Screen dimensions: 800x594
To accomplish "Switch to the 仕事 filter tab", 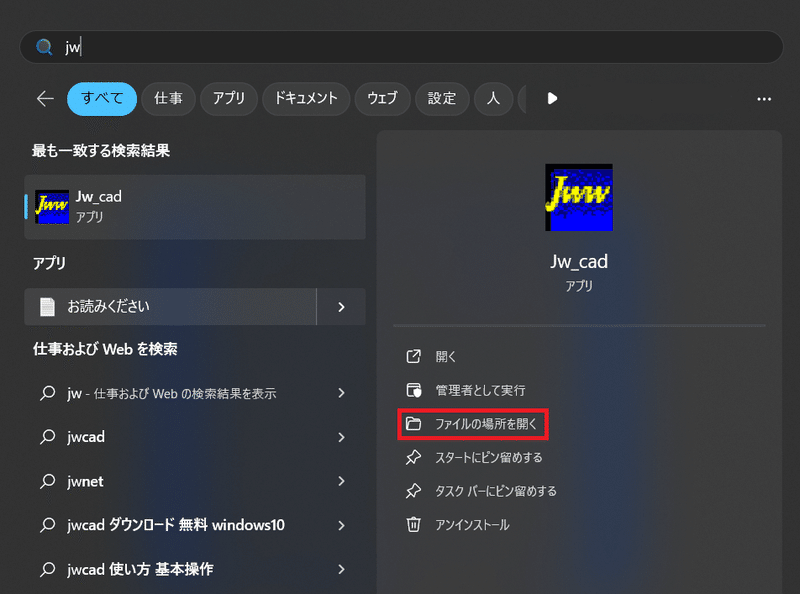I will click(x=168, y=98).
